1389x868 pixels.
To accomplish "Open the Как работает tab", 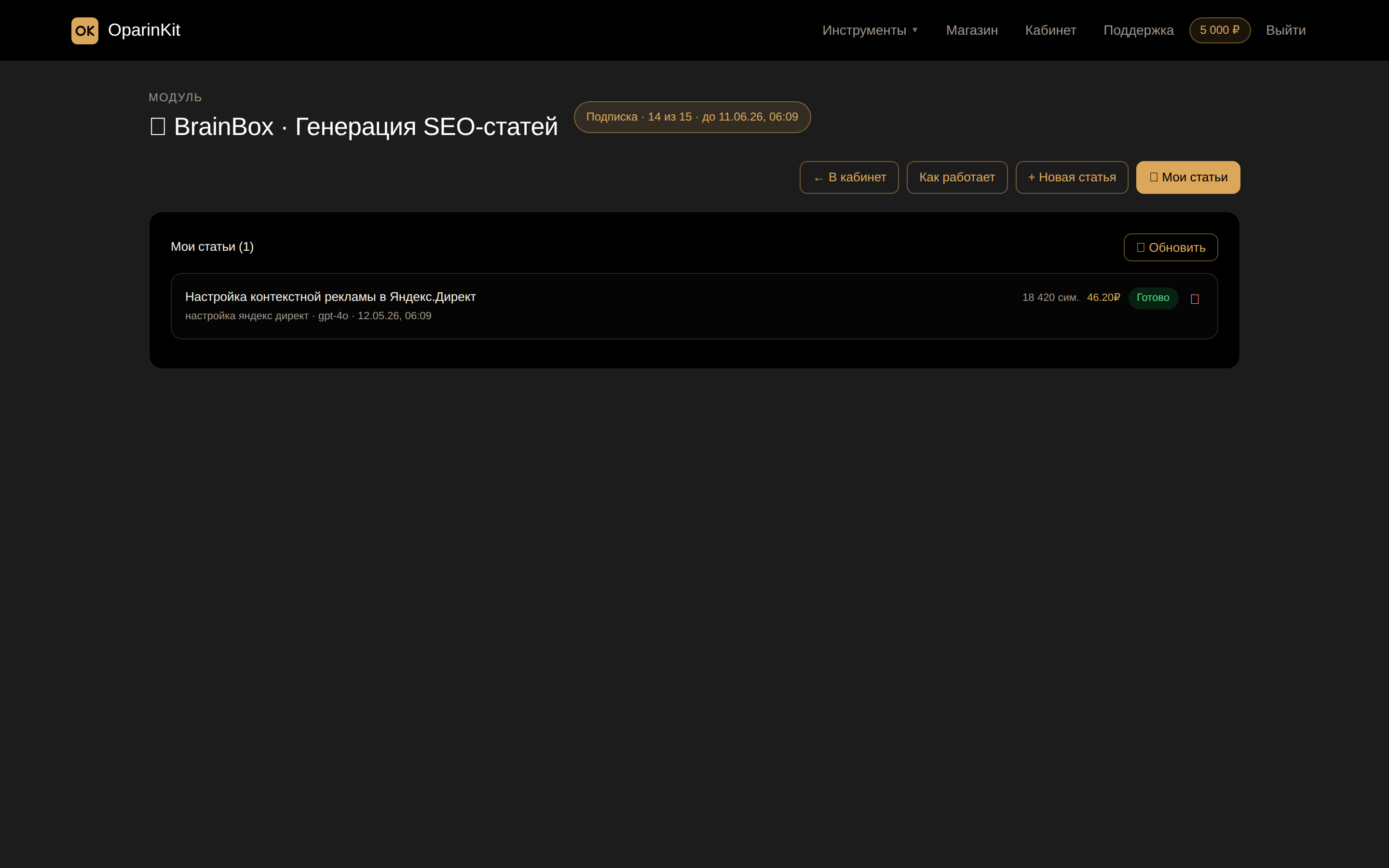I will coord(957,177).
